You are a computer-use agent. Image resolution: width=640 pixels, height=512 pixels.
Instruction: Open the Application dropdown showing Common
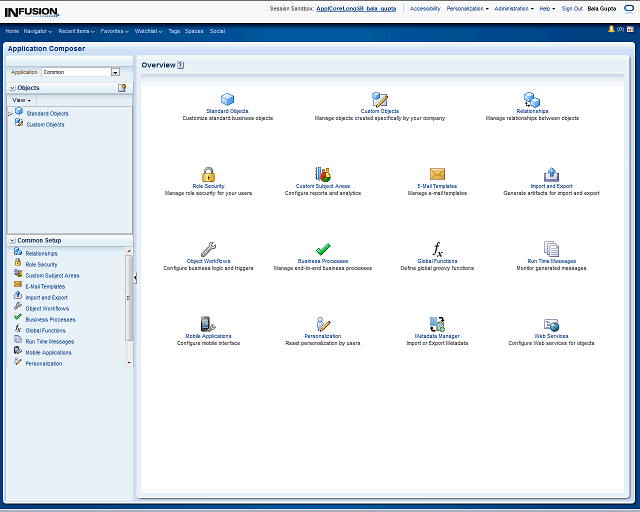click(x=115, y=72)
